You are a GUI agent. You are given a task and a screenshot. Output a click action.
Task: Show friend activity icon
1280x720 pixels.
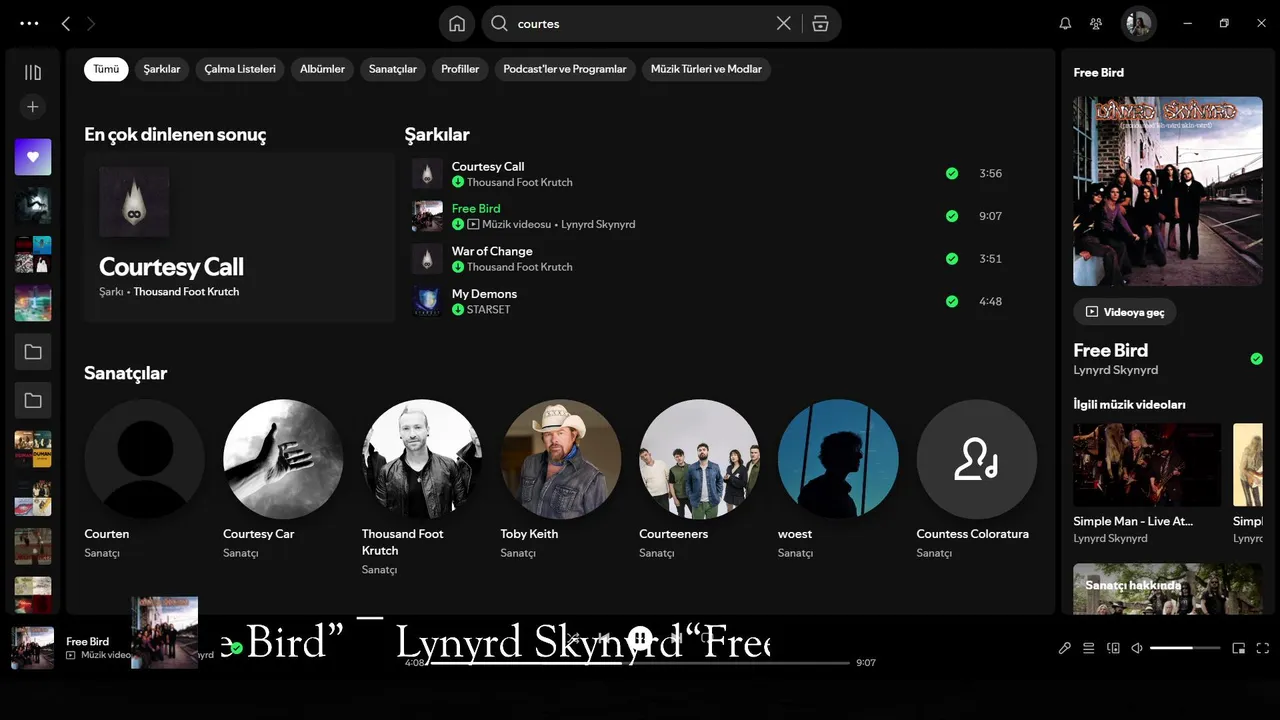1097,23
